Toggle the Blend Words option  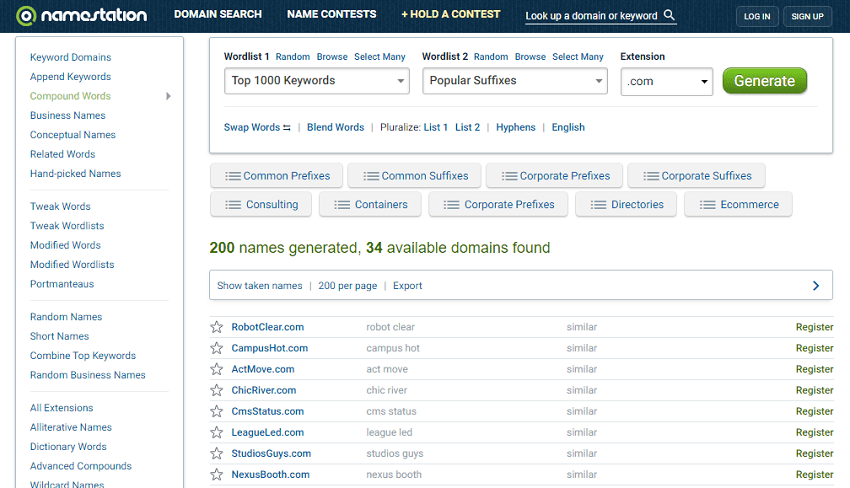(336, 127)
